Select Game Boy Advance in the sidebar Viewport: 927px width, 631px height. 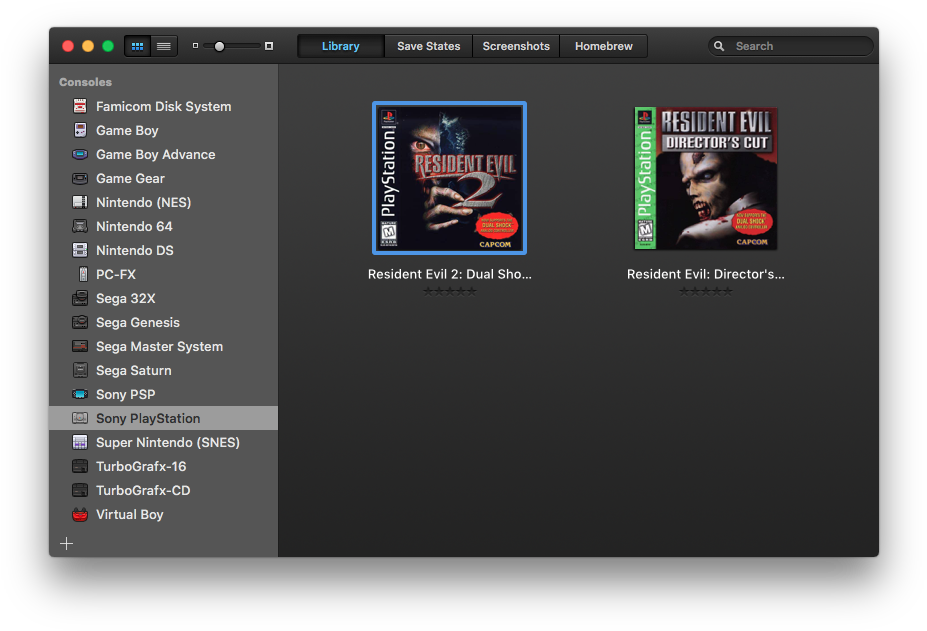coord(163,154)
